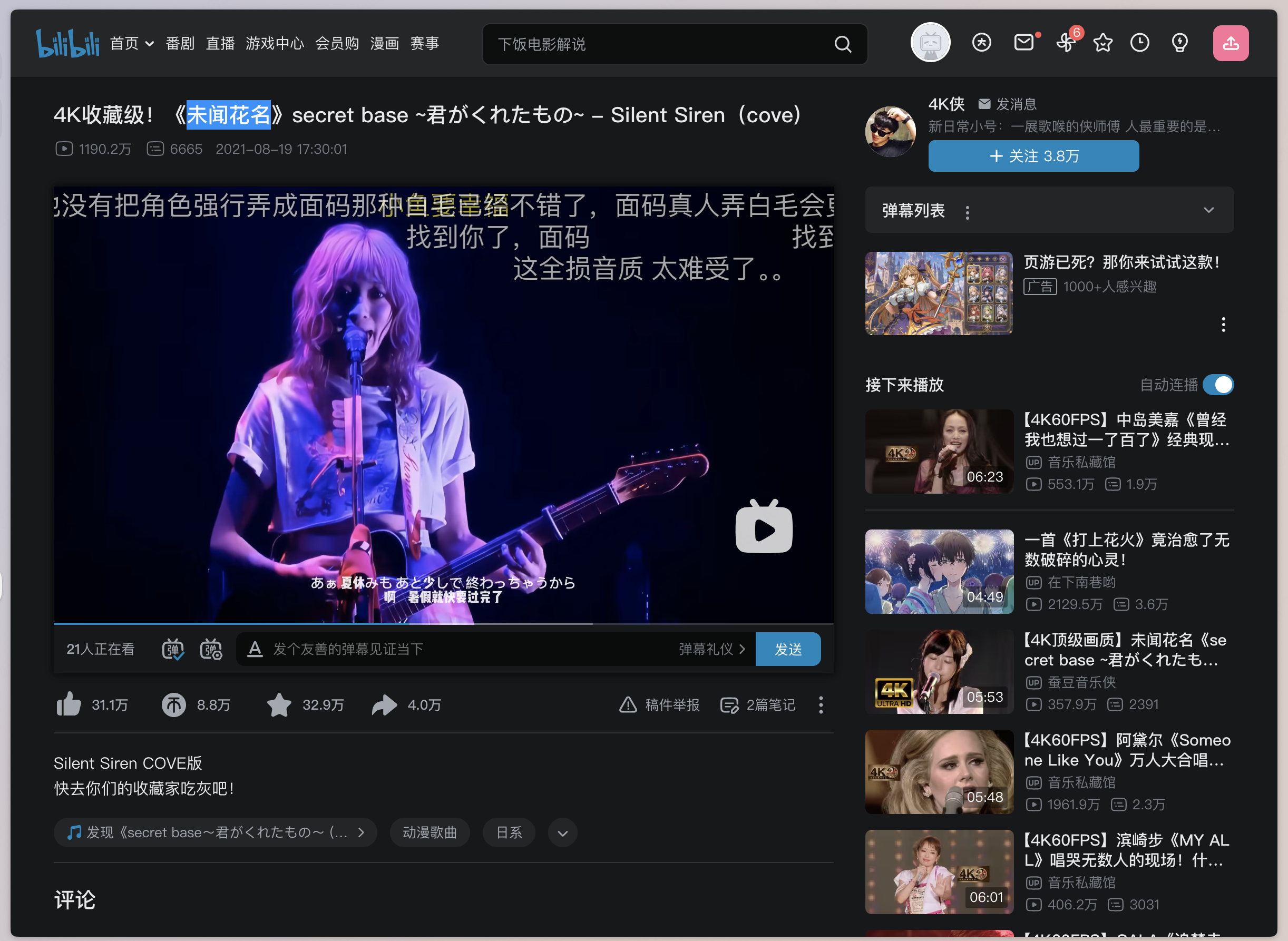
Task: Open title 一首《打上花火》竟治愈了无数破碎的心灵
Action: pyautogui.click(x=1127, y=550)
